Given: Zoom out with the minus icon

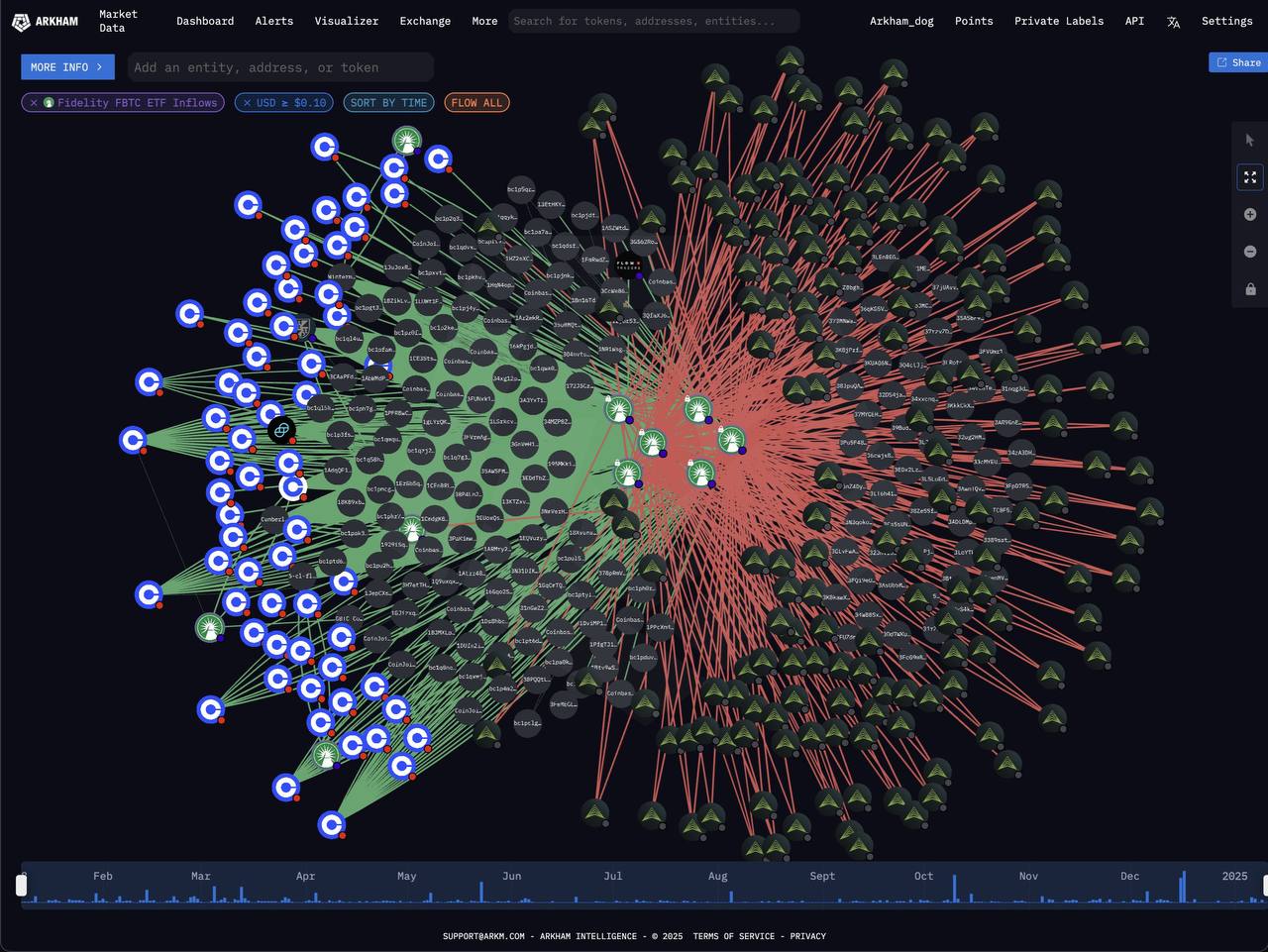Looking at the screenshot, I should (1249, 252).
